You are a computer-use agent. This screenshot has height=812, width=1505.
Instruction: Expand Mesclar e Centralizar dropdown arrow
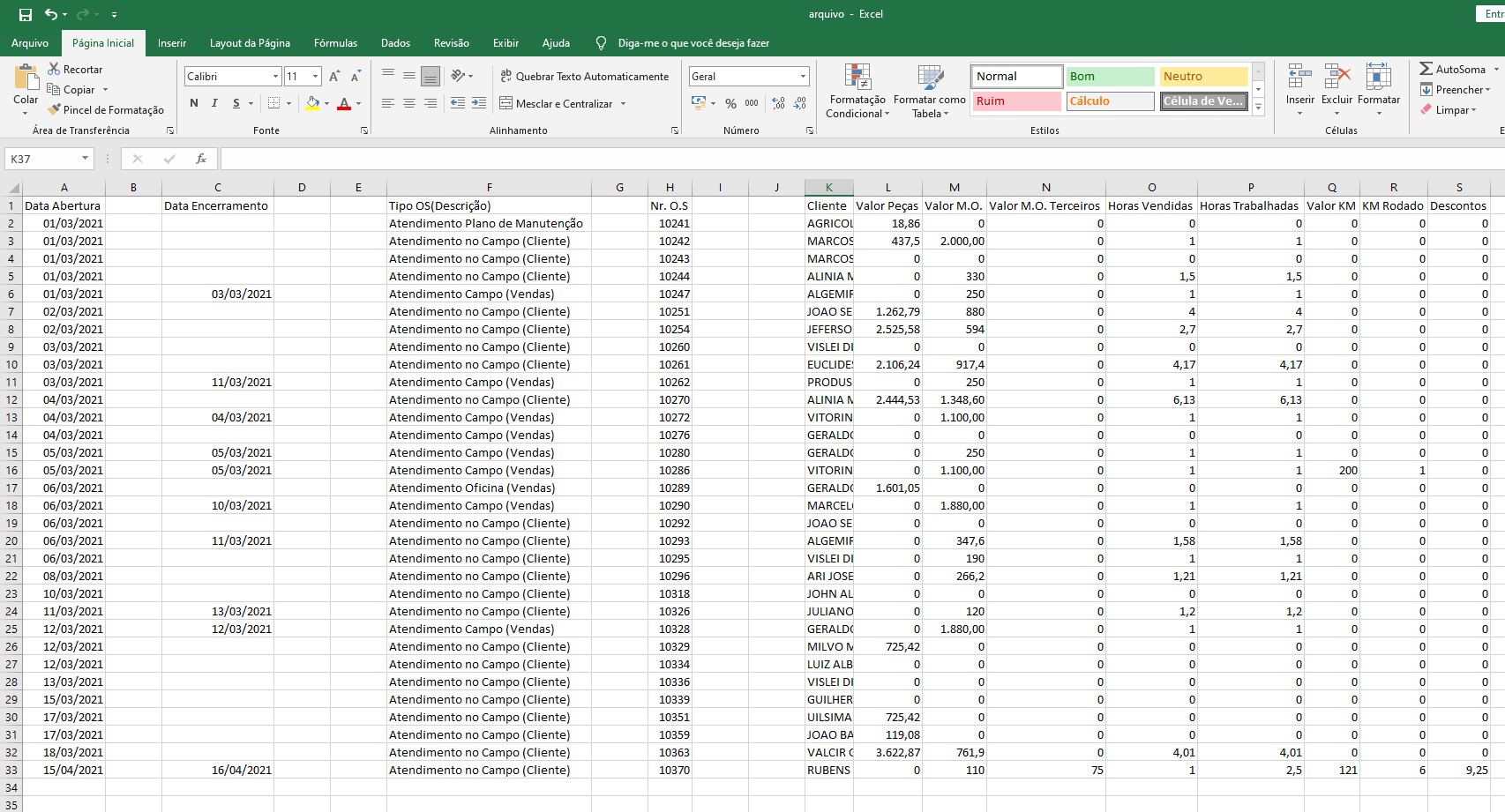coord(623,103)
